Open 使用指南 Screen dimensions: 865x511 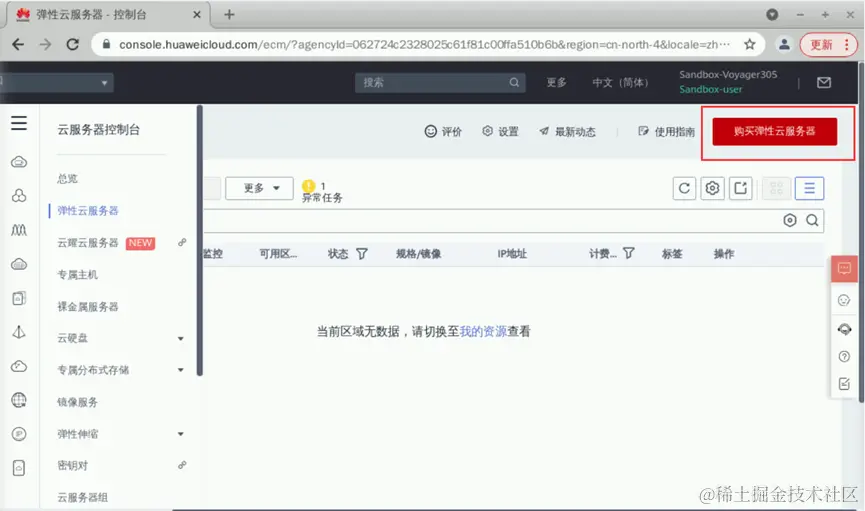coord(666,131)
